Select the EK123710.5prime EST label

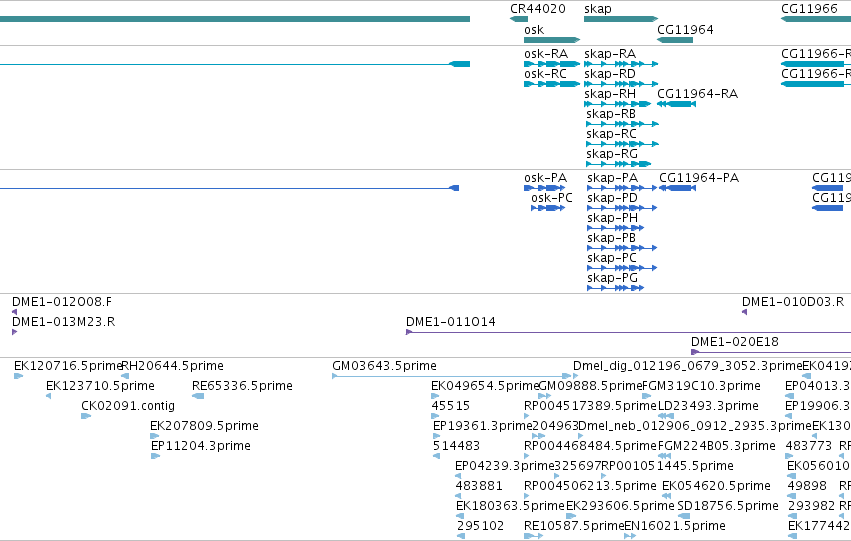[x=100, y=386]
